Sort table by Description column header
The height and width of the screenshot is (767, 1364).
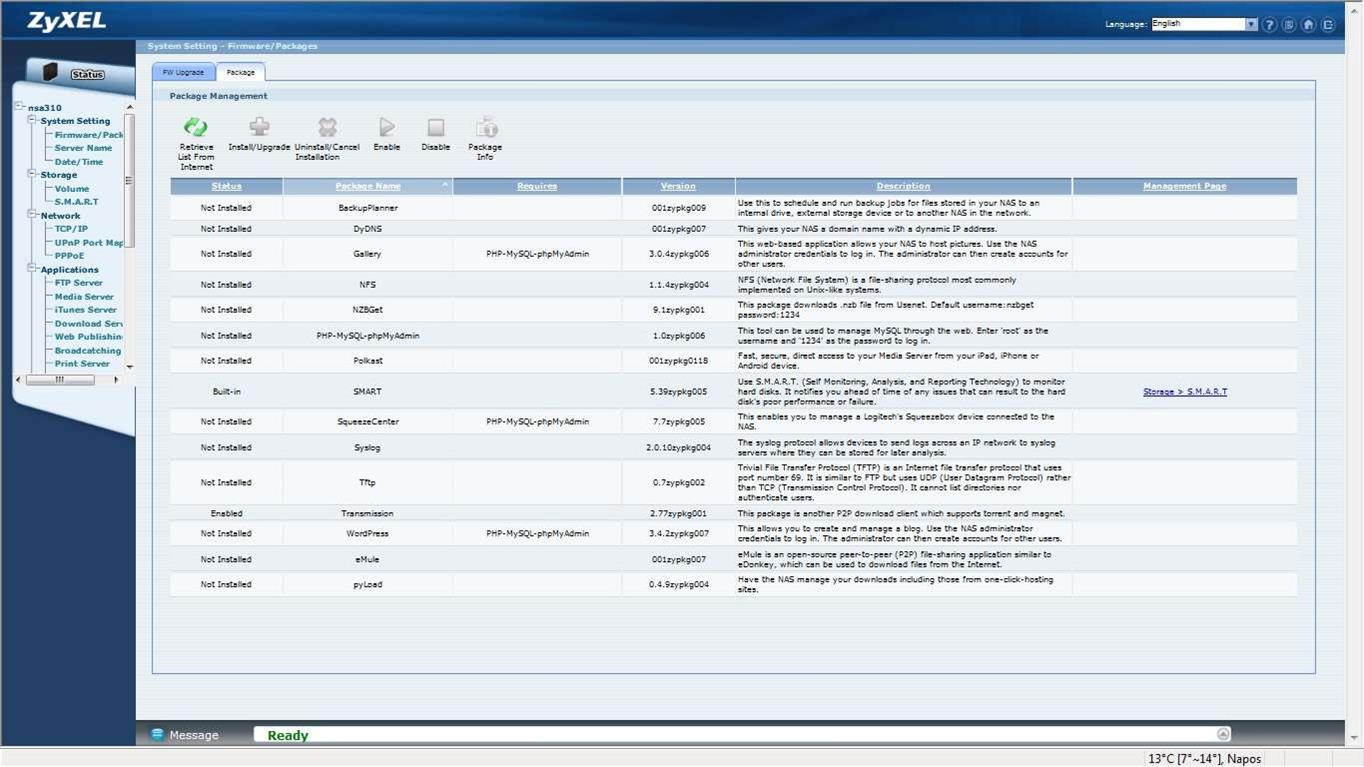903,186
